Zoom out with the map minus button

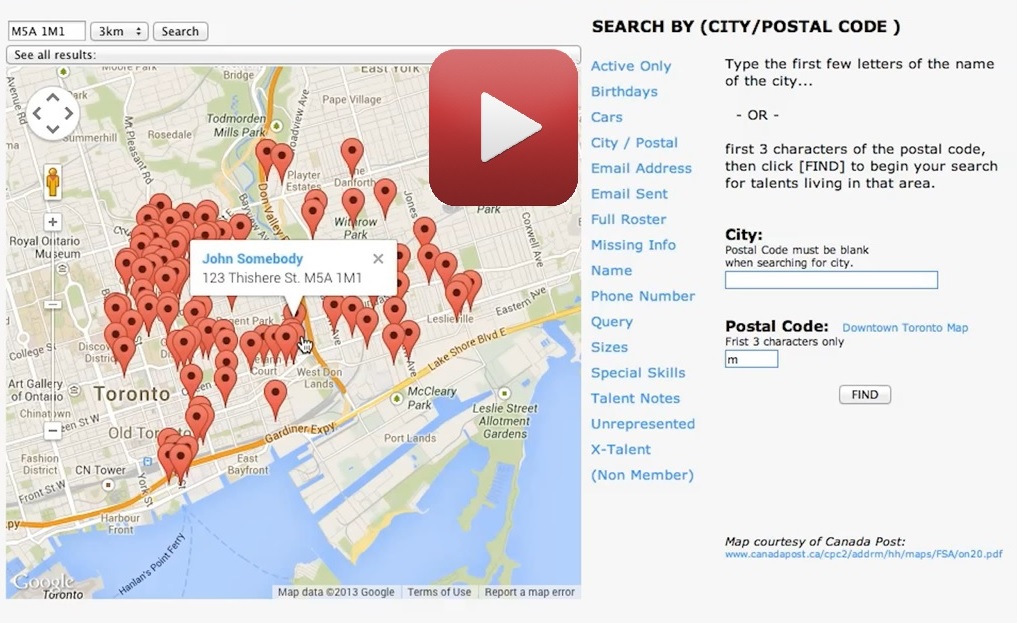tap(52, 432)
